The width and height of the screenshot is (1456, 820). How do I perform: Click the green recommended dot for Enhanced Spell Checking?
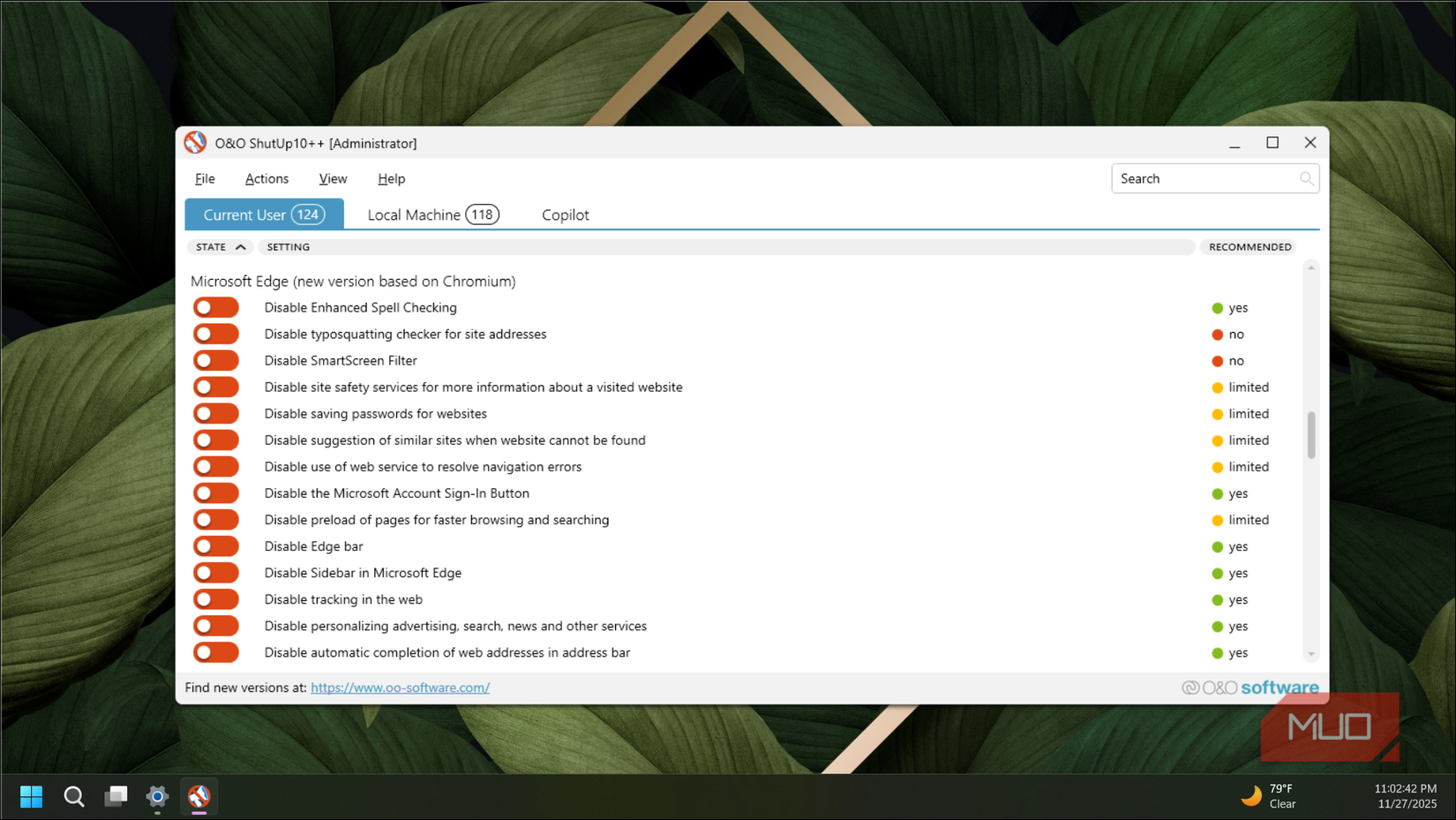coord(1218,308)
